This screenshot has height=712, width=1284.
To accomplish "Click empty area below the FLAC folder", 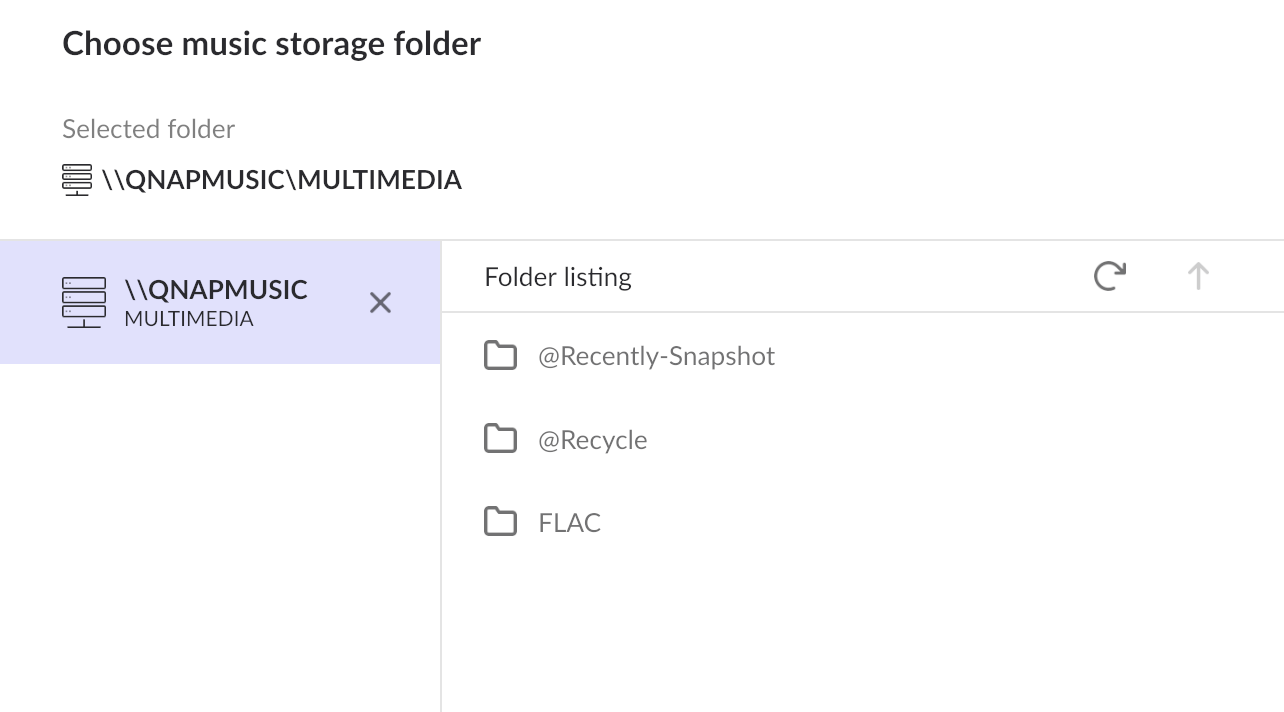I will [860, 630].
